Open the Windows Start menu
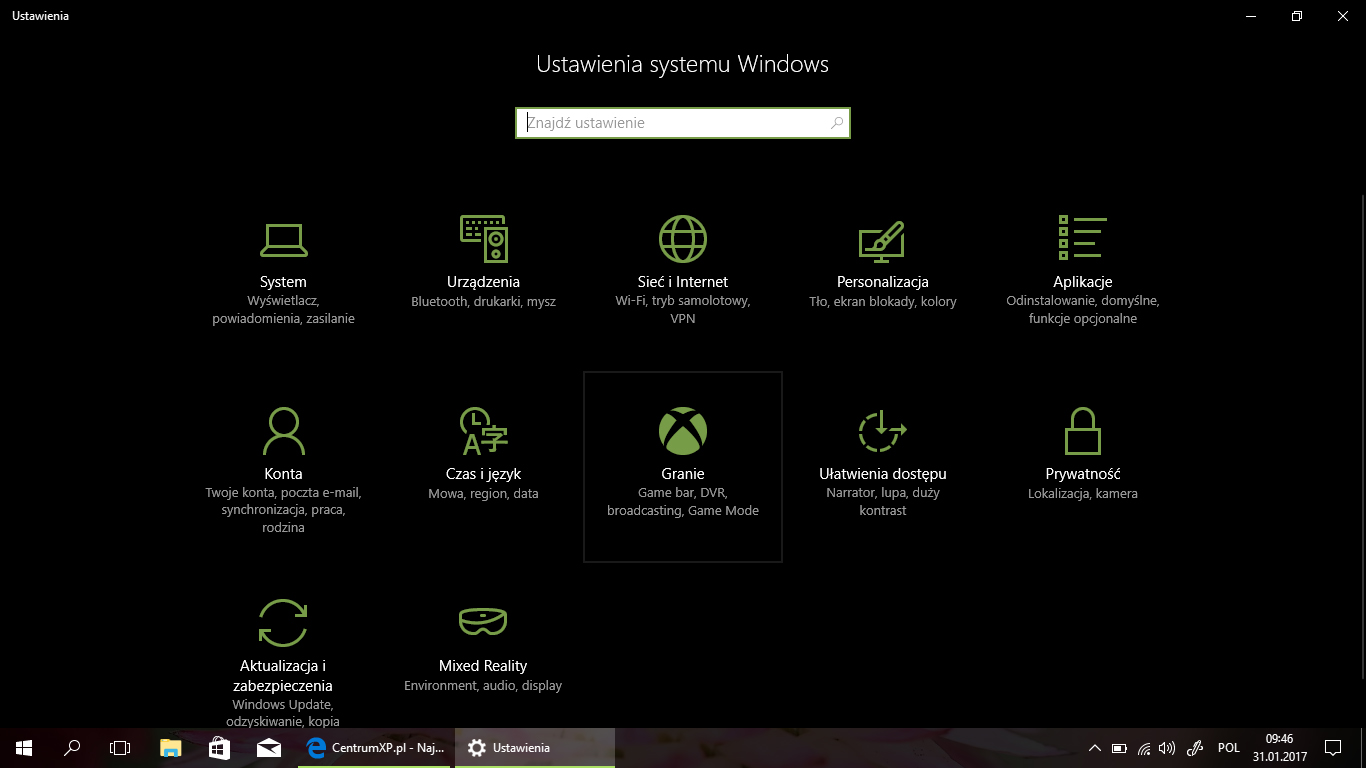Screen dimensions: 1366x768 click(24, 748)
